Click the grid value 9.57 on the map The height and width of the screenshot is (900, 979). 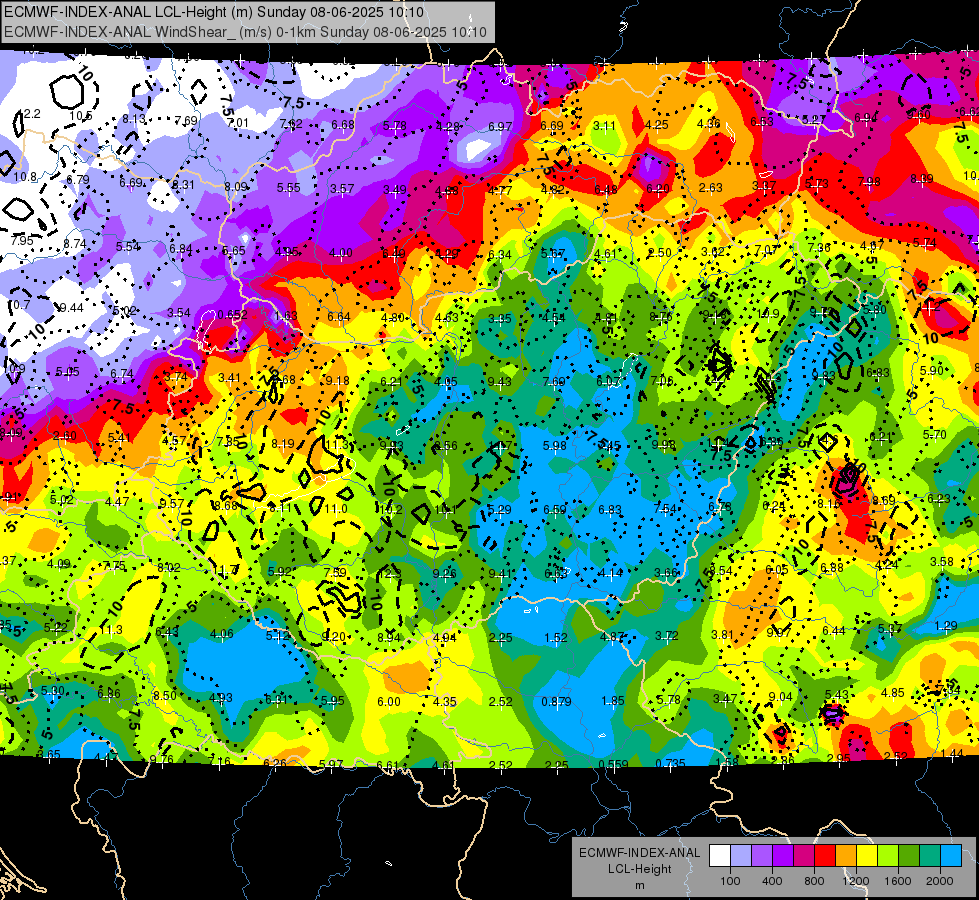coord(172,504)
